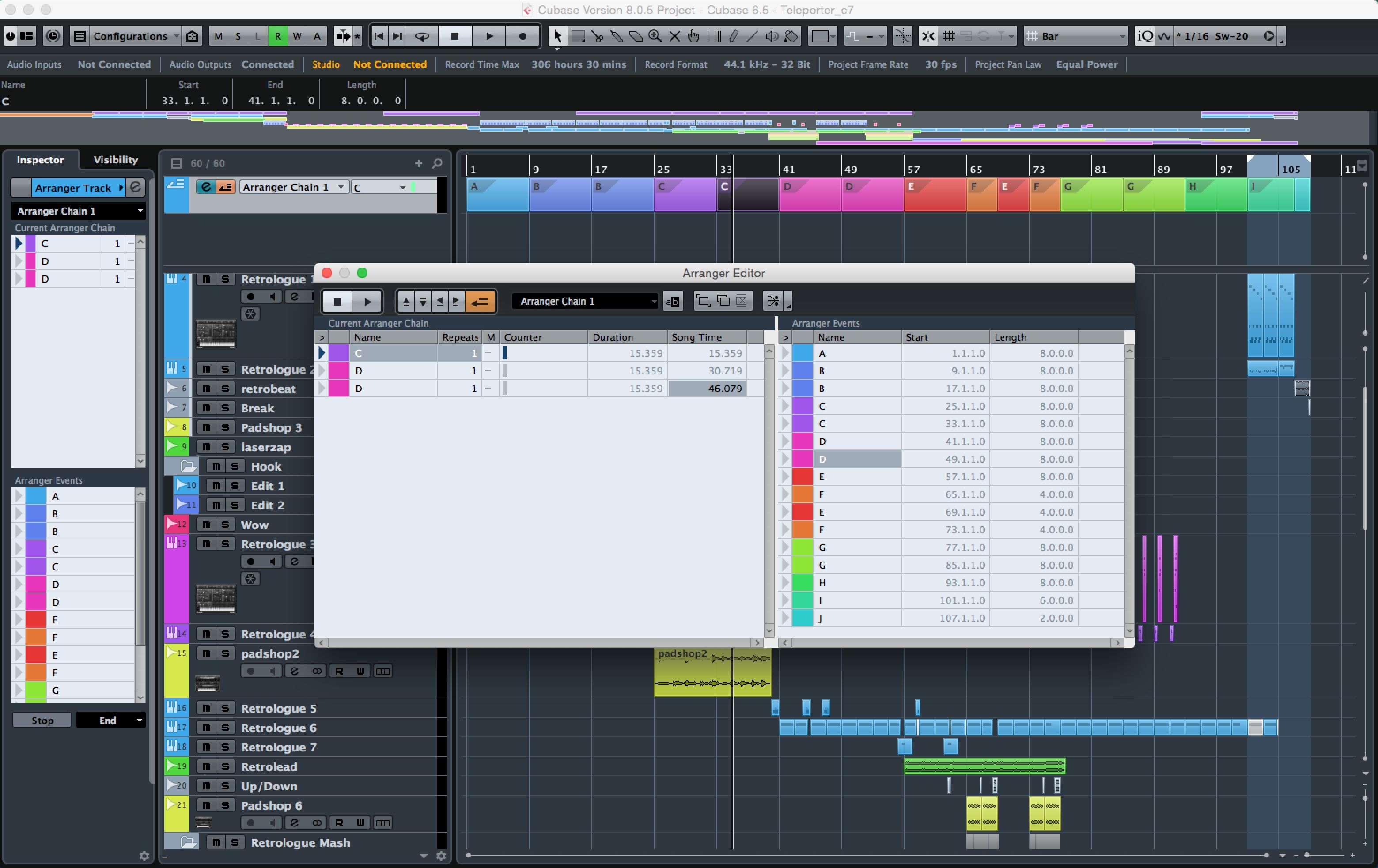Toggle Activate Arranger Mode orange button in editor
The image size is (1378, 868).
pyautogui.click(x=480, y=302)
